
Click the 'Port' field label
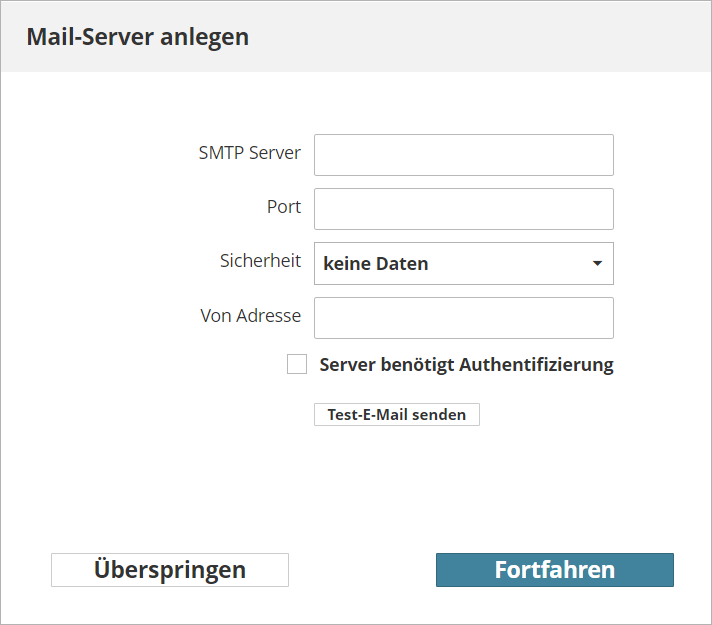pyautogui.click(x=284, y=207)
